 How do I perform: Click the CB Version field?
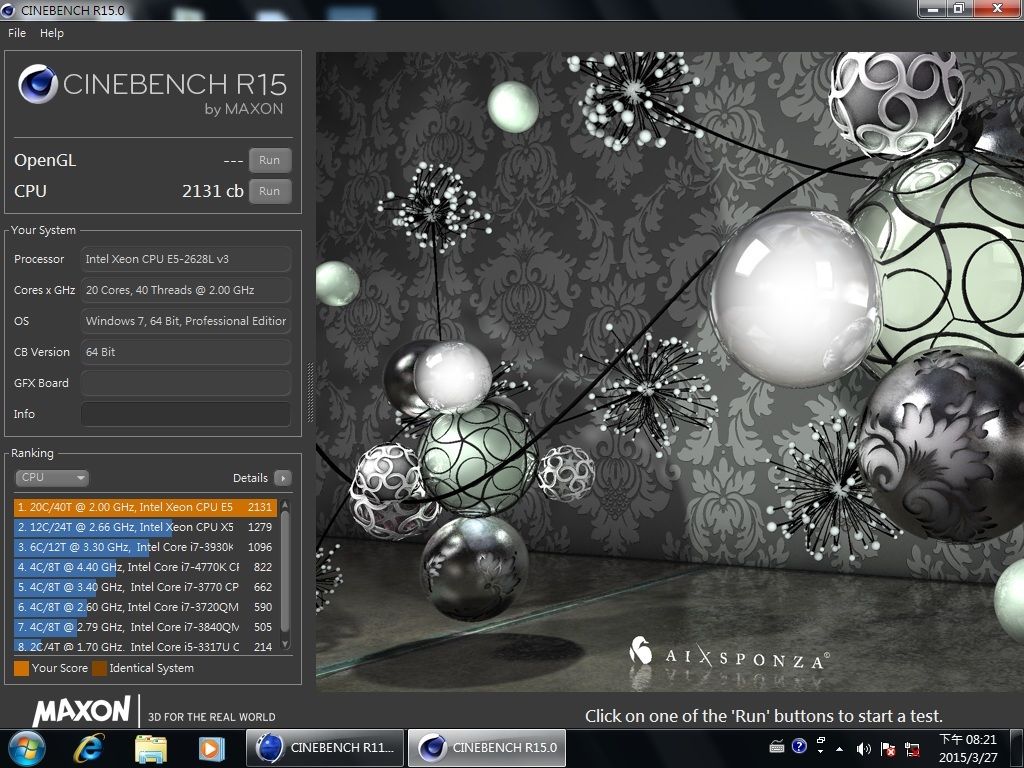pyautogui.click(x=185, y=352)
